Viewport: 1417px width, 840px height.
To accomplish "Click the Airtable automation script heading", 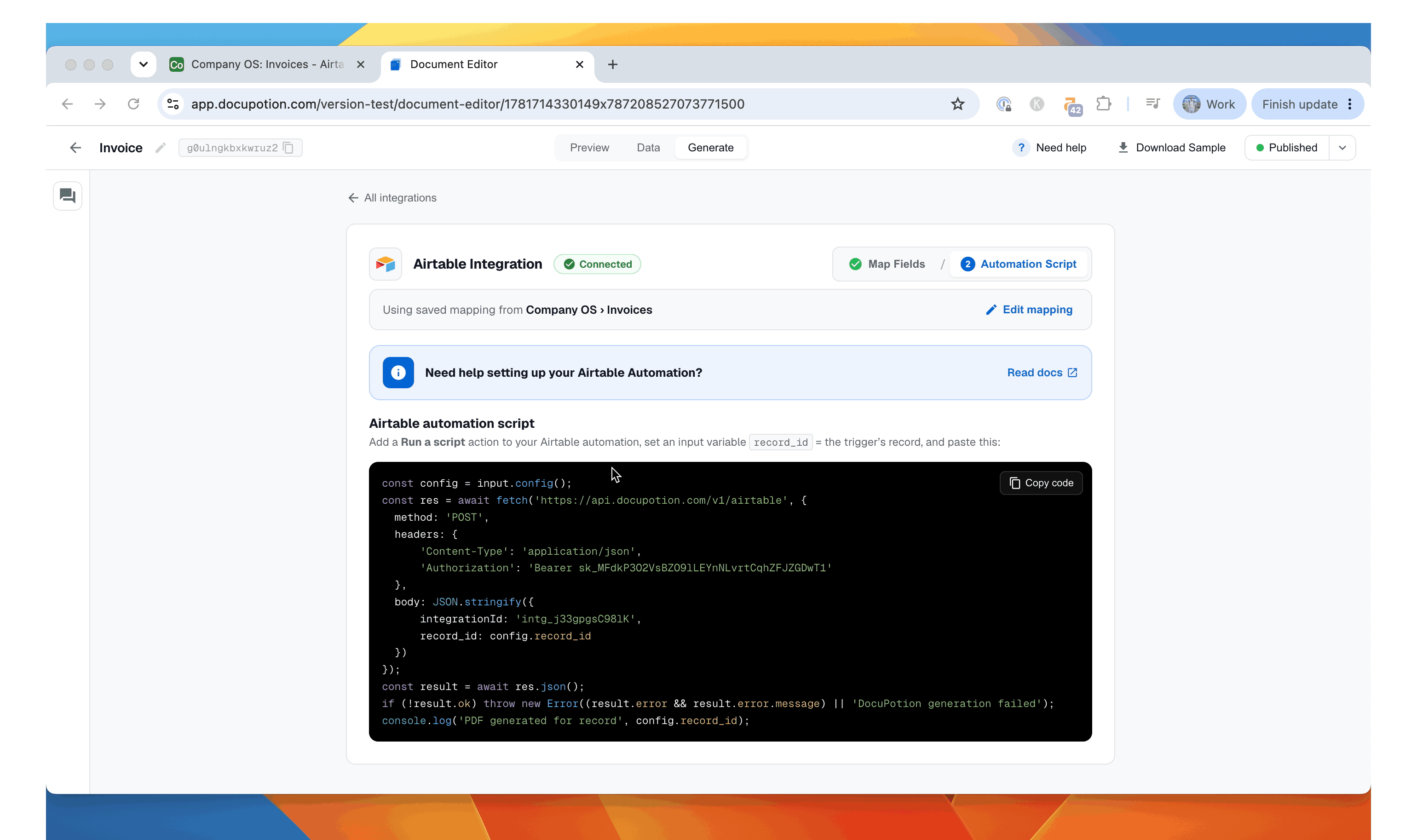I will (451, 423).
